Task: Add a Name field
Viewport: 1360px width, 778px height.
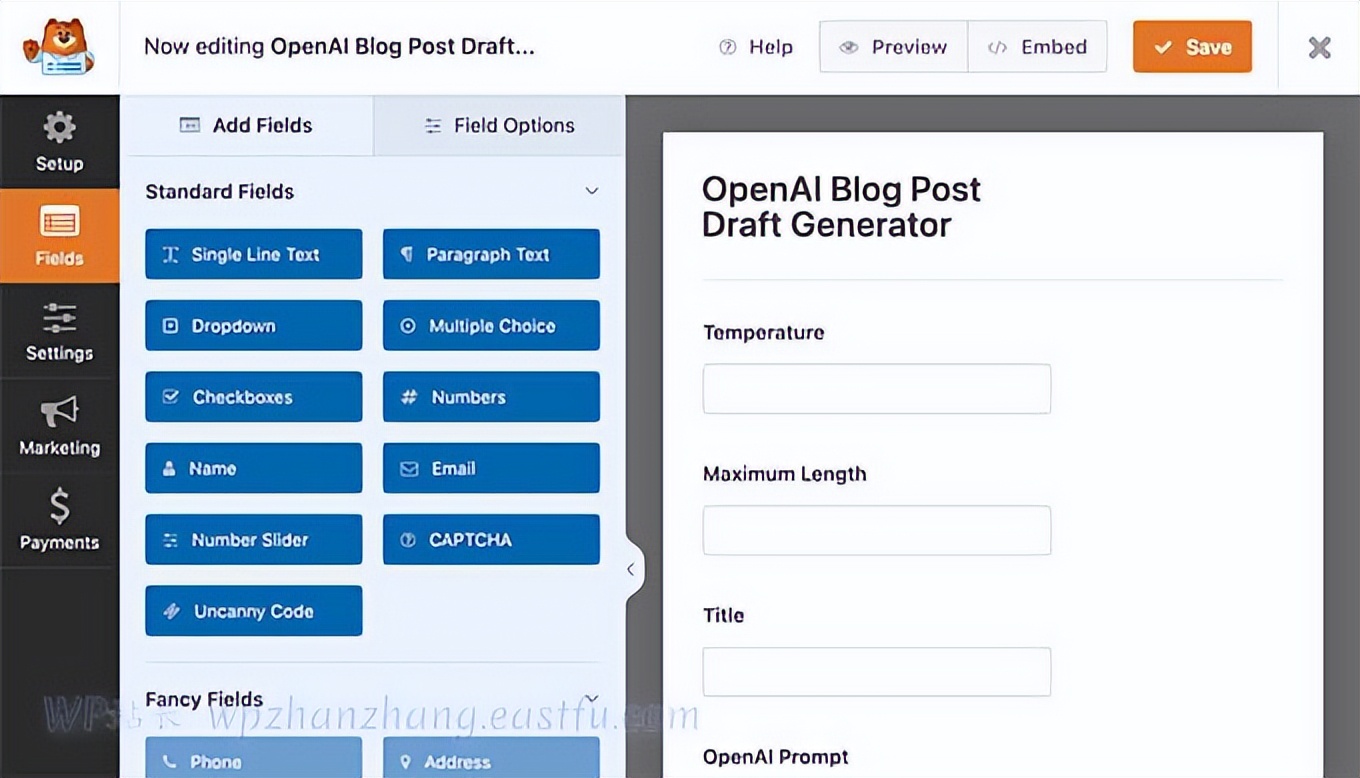Action: [254, 468]
